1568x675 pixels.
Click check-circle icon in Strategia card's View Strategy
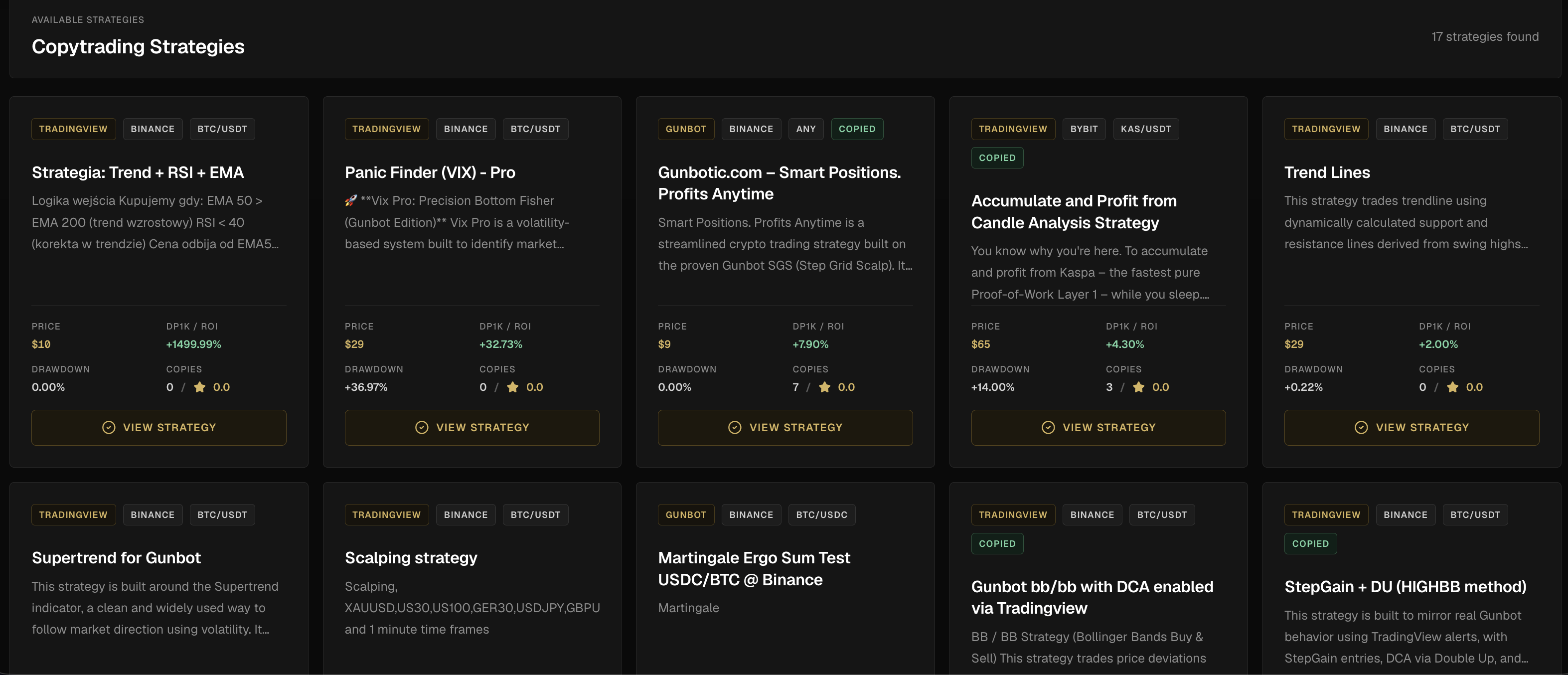(109, 427)
